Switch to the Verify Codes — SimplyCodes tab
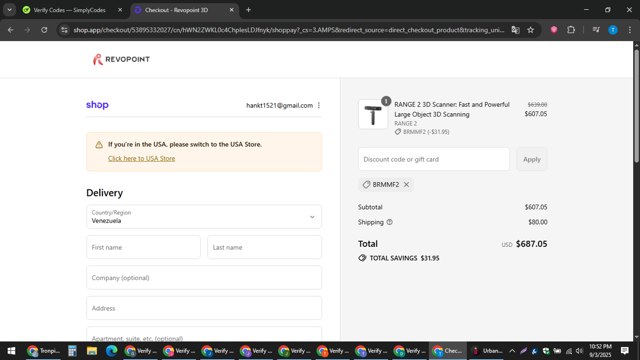The image size is (640, 360). coord(69,10)
